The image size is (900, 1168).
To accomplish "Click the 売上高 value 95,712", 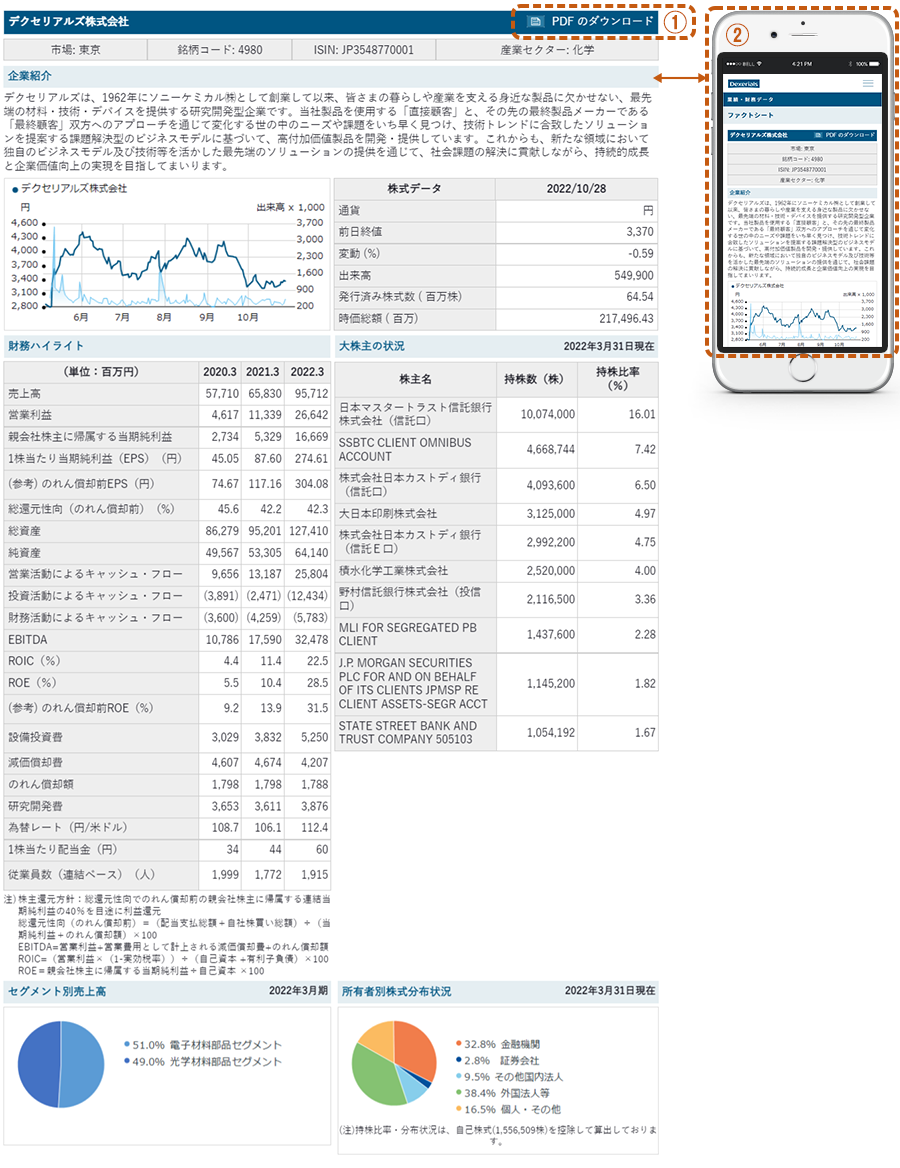I will pyautogui.click(x=311, y=393).
